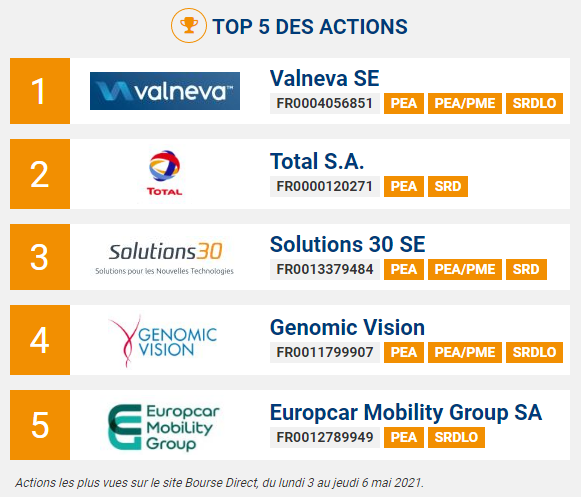Screen dimensions: 581x497
Task: Open Europcar Mobility Group SA title
Action: [406, 412]
